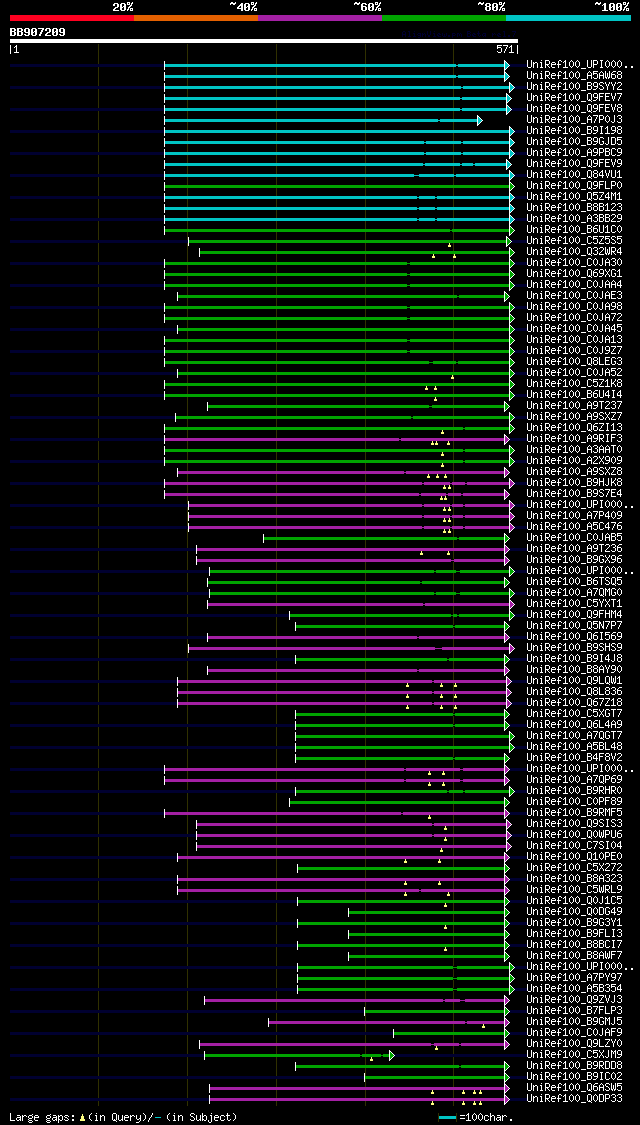
Task: Click the green bar of UniRef100_C5XJM9
Action: pyautogui.click(x=299, y=1055)
